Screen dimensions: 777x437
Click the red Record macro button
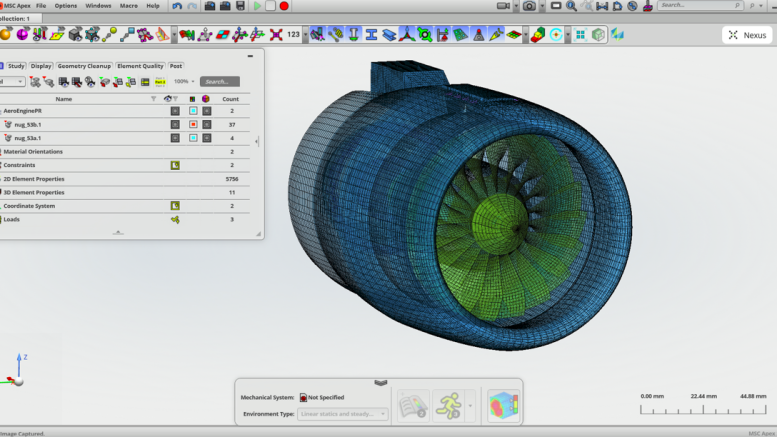tap(284, 6)
